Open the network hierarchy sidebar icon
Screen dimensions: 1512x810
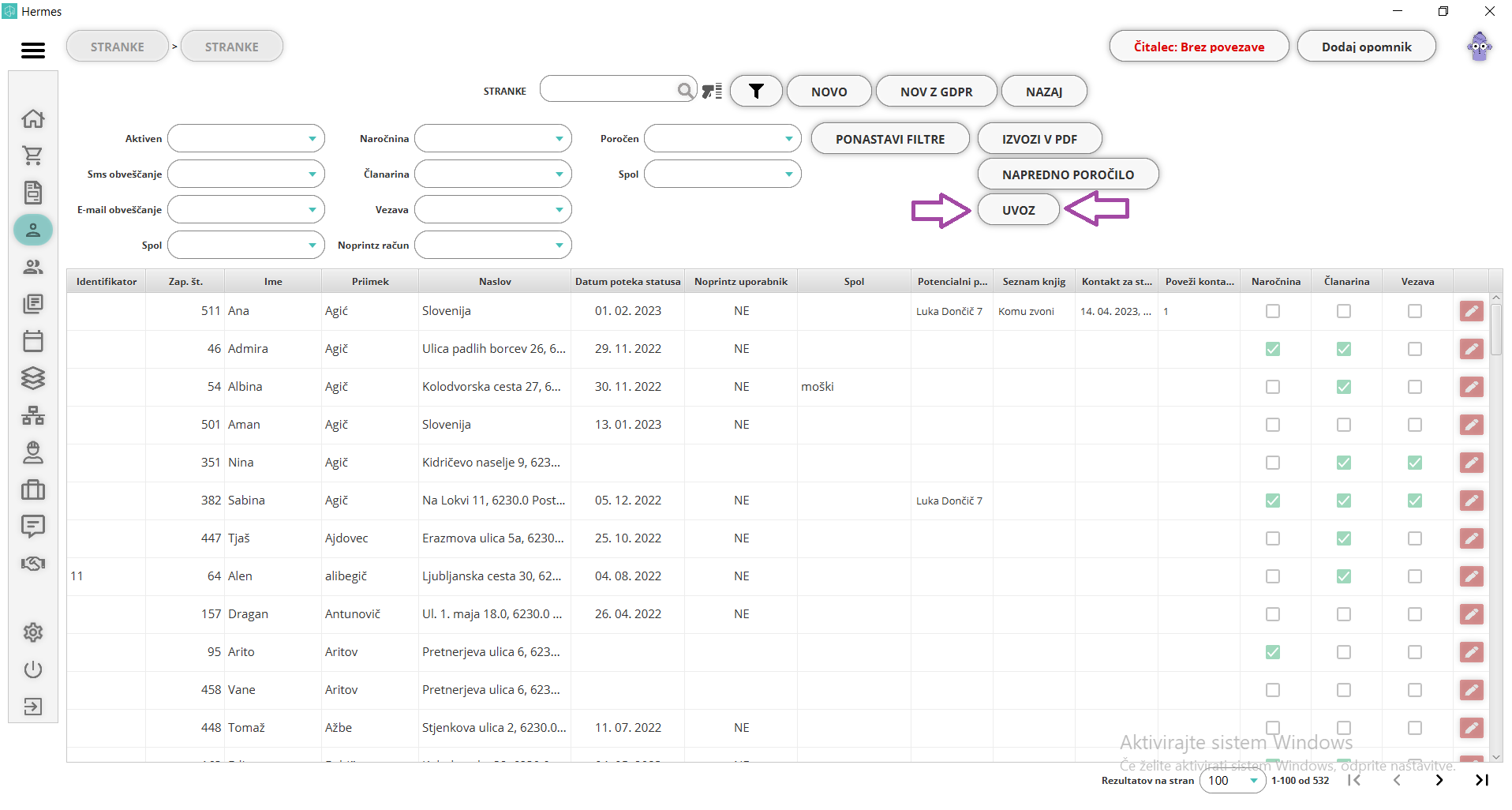coord(33,415)
